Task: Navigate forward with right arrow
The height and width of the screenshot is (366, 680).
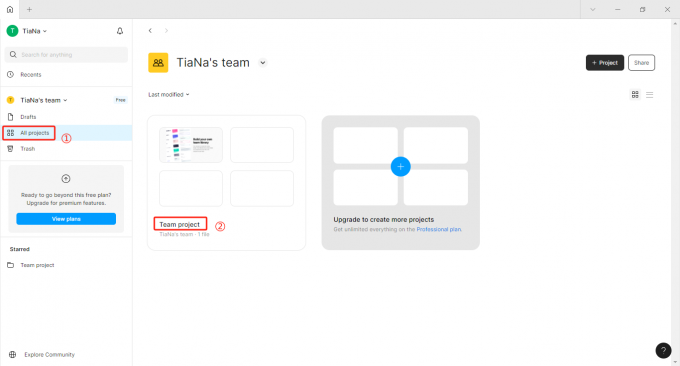Action: 167,30
